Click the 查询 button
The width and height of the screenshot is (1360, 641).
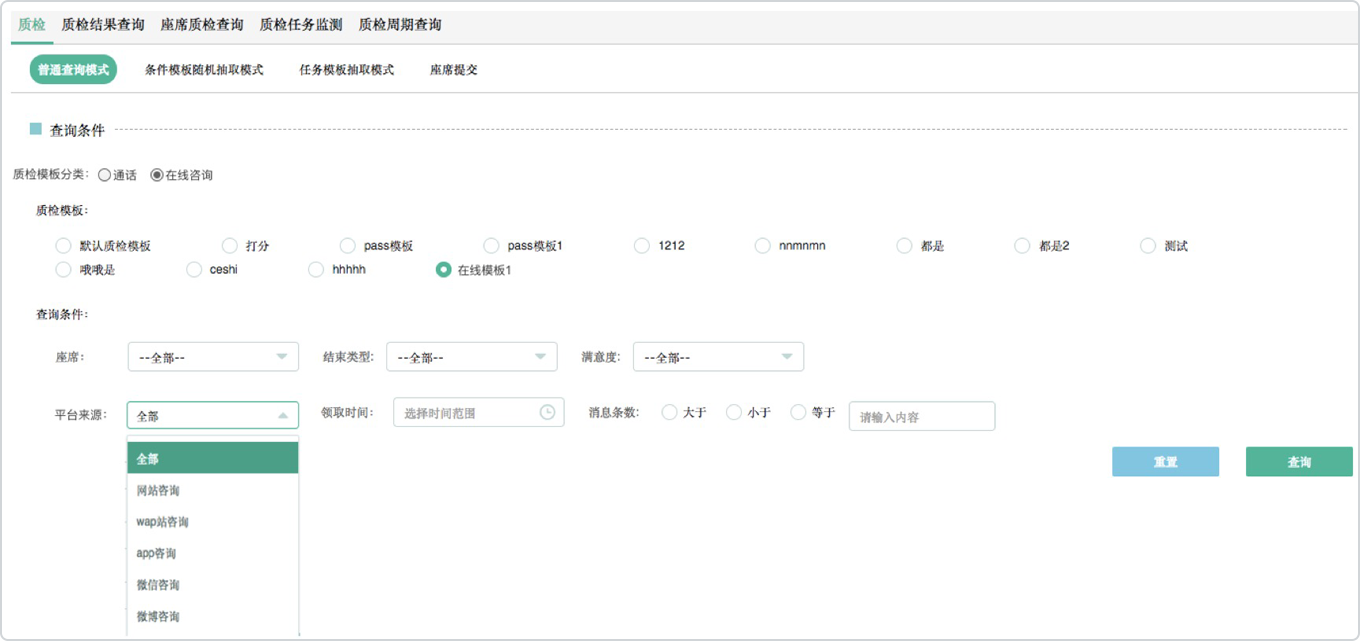point(1299,462)
